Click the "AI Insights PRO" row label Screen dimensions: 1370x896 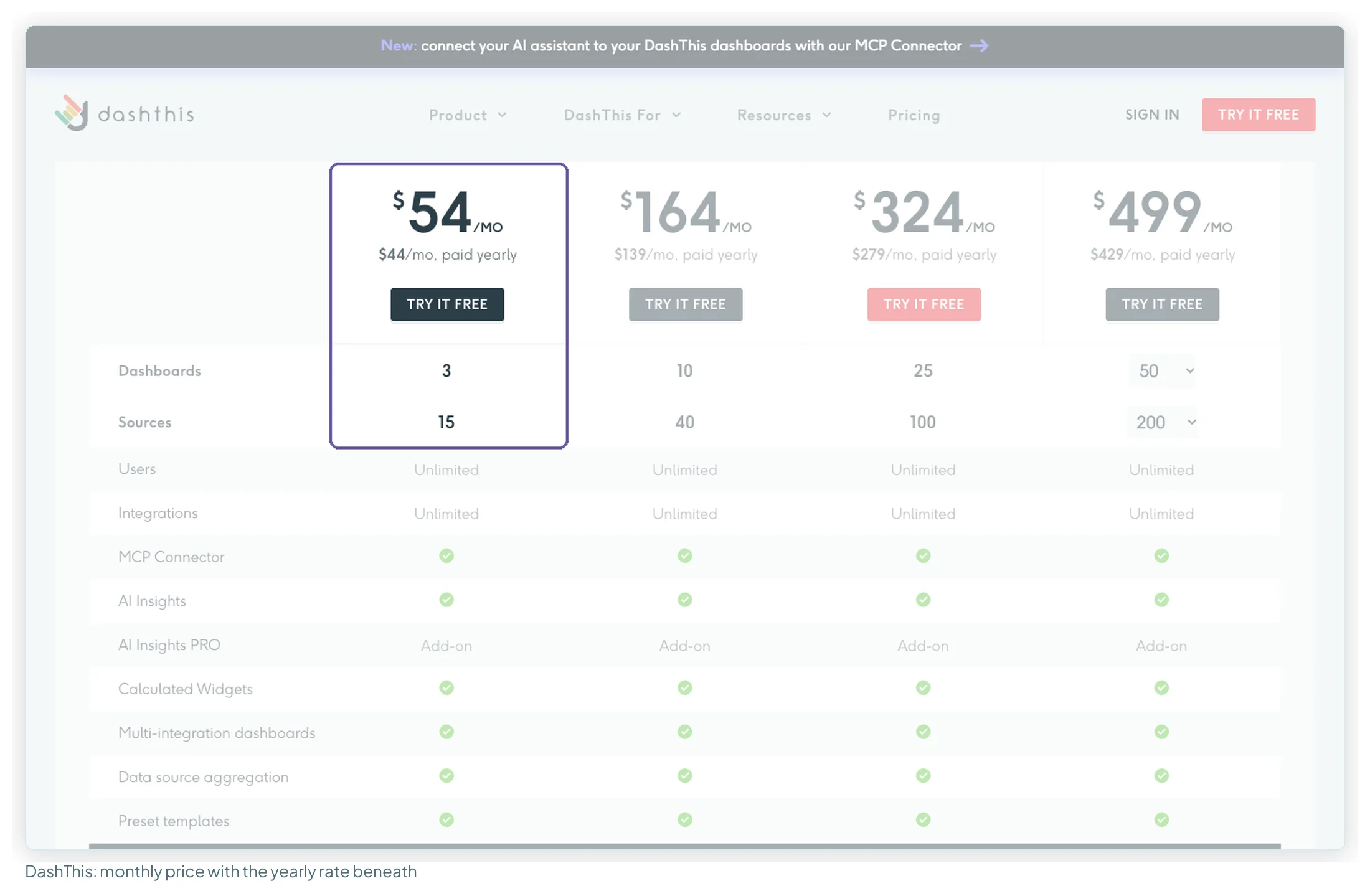click(169, 645)
